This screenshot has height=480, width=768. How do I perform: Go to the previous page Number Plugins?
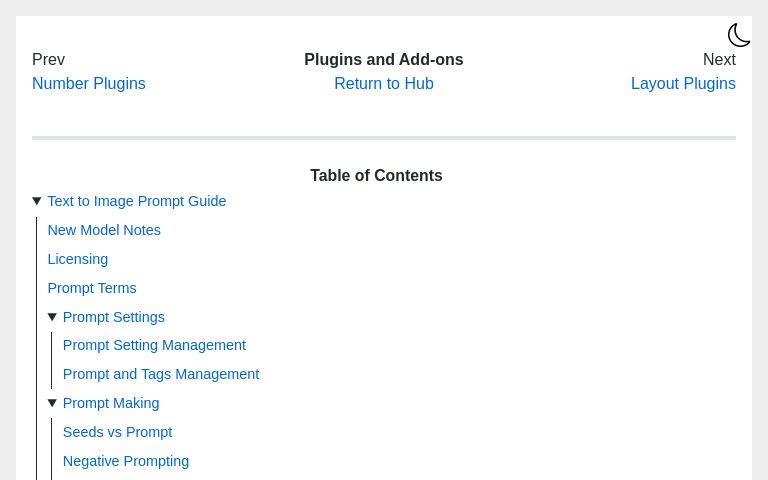[89, 83]
